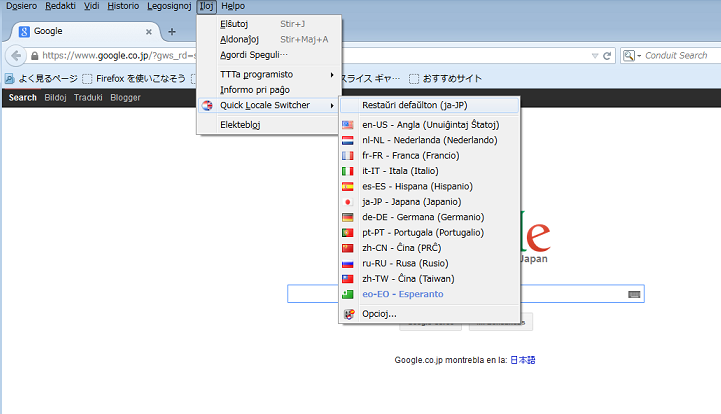Open the URL history dropdown arrow
The image size is (721, 414).
coord(595,56)
